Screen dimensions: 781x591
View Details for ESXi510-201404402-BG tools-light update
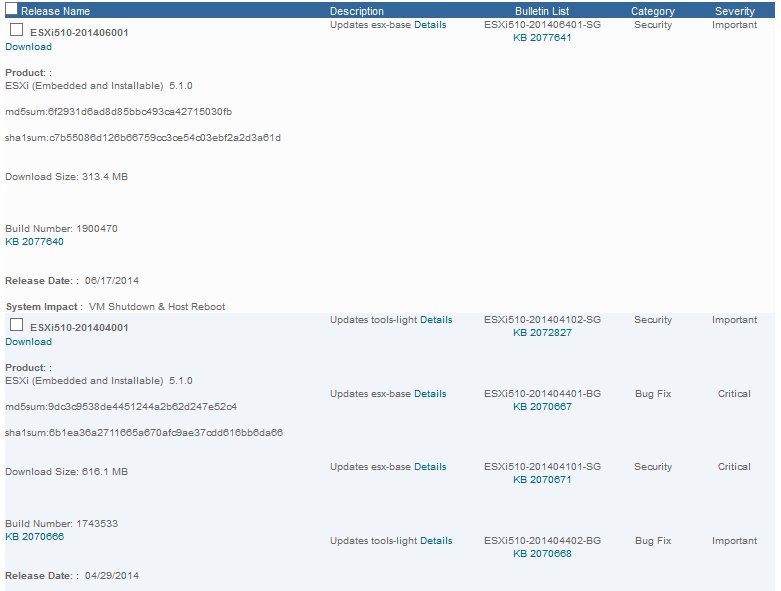click(436, 541)
